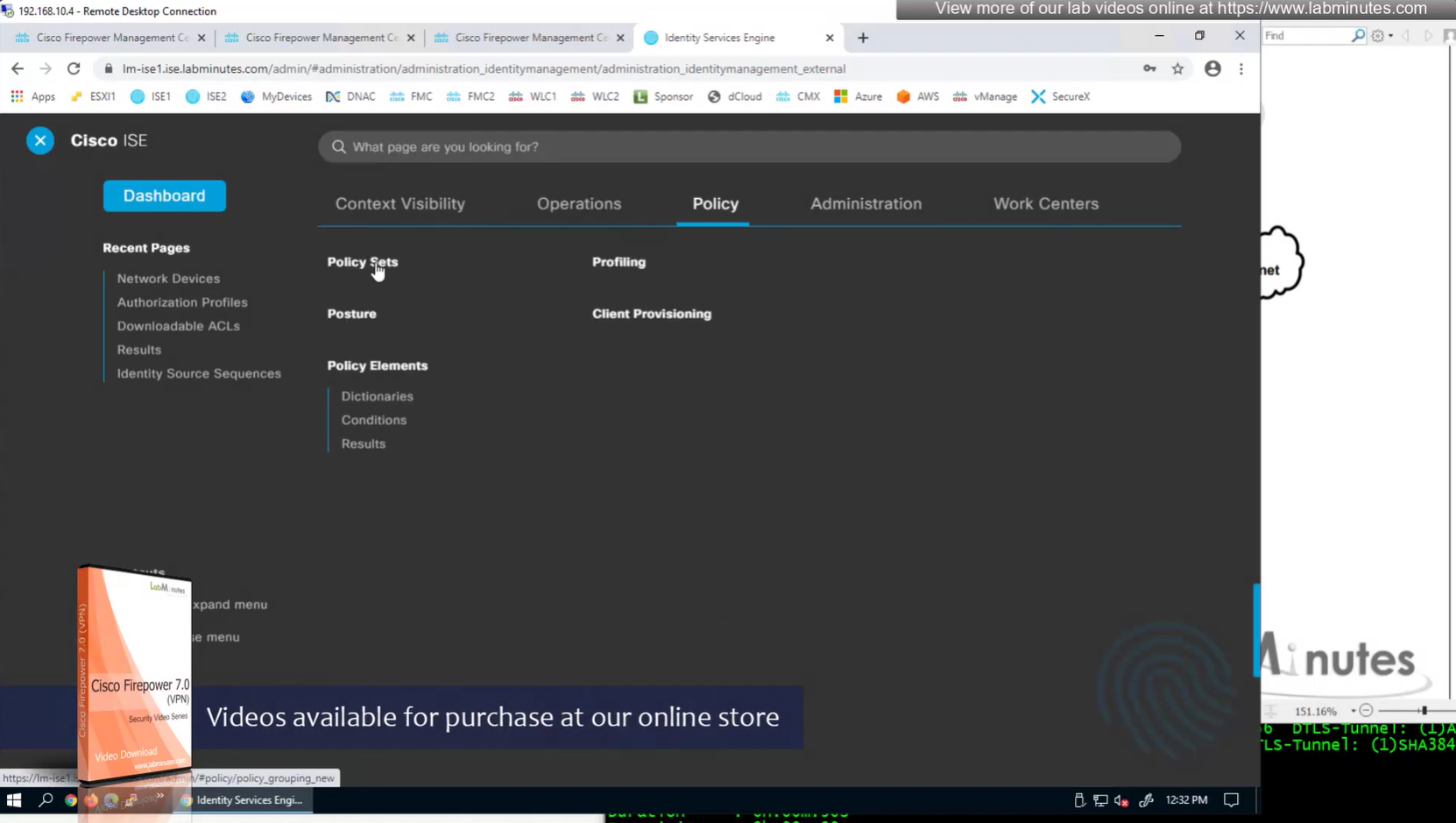Select the Context Visibility tab

(399, 203)
